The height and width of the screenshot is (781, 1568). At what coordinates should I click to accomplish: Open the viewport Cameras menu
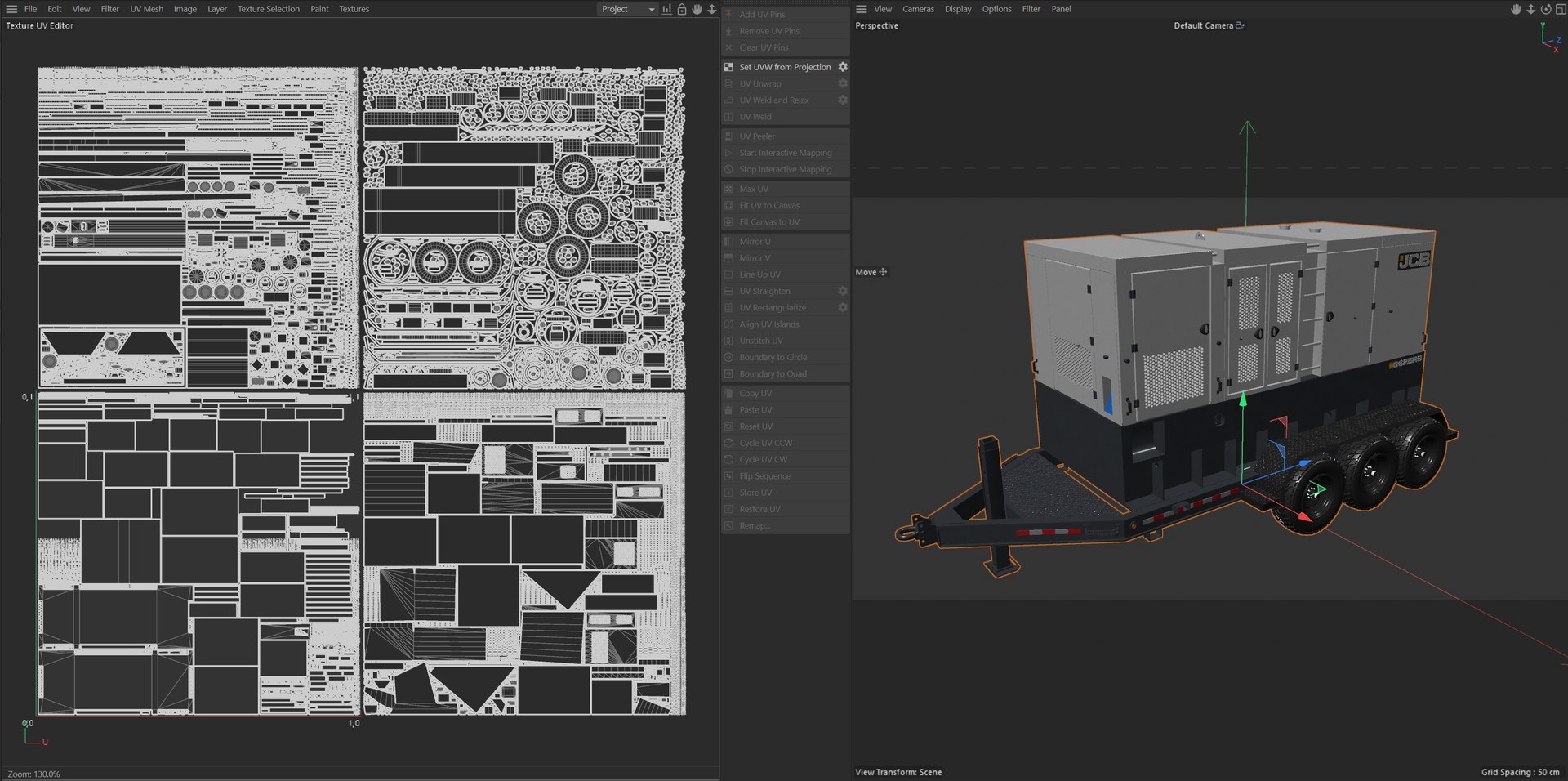point(918,9)
